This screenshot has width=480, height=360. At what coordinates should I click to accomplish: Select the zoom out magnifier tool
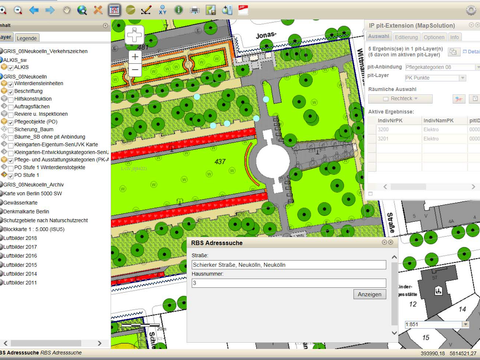[18, 10]
